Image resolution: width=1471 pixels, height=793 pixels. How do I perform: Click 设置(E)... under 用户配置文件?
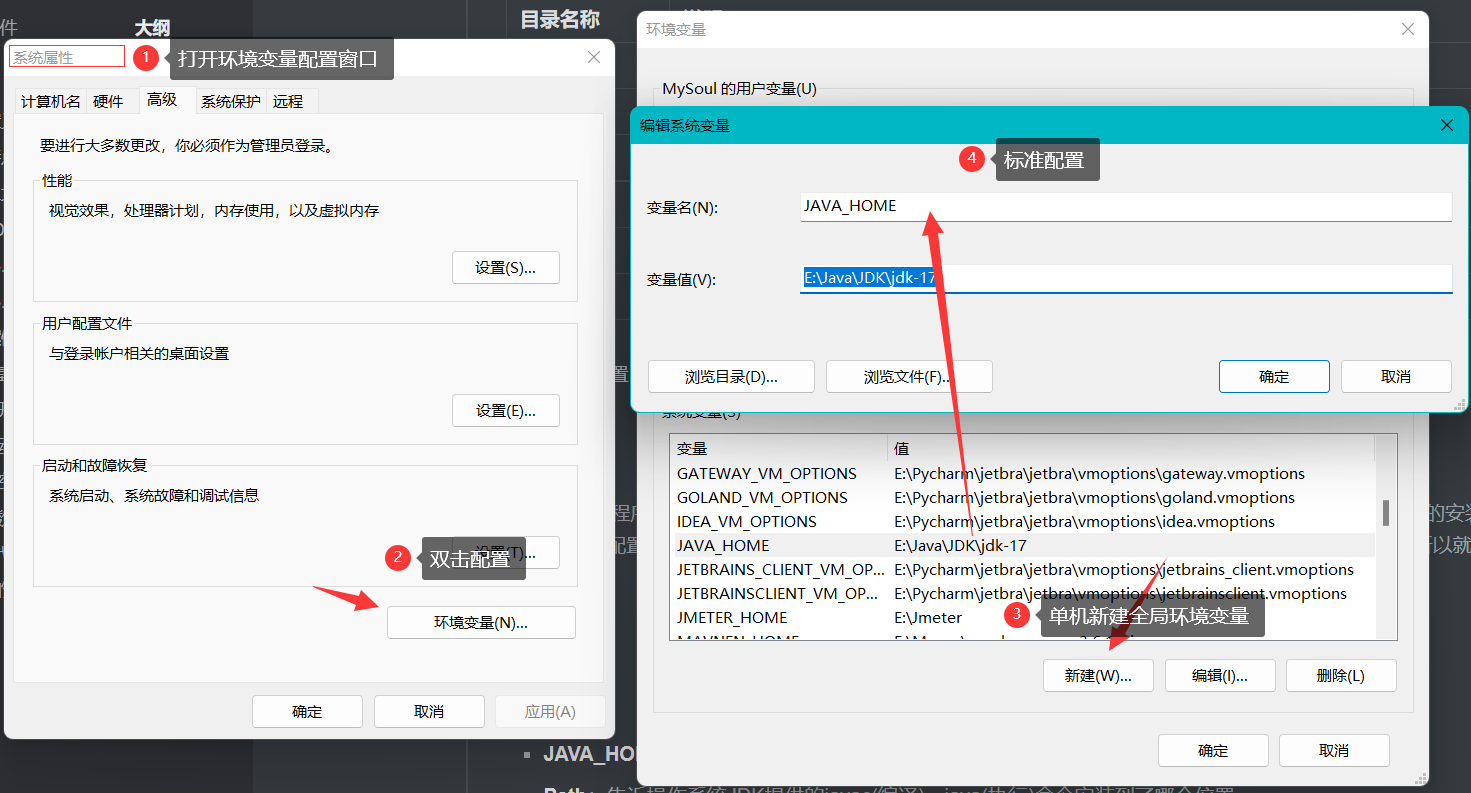click(505, 411)
